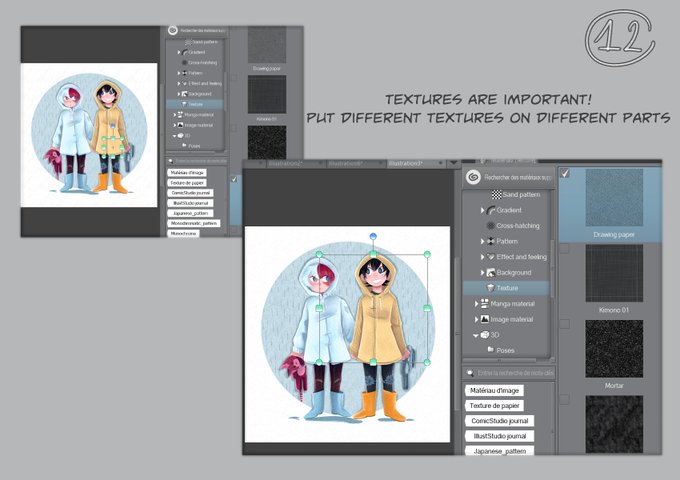The height and width of the screenshot is (480, 680).
Task: Click the Monochromatic_pattern tag in the back window
Action: 194,223
